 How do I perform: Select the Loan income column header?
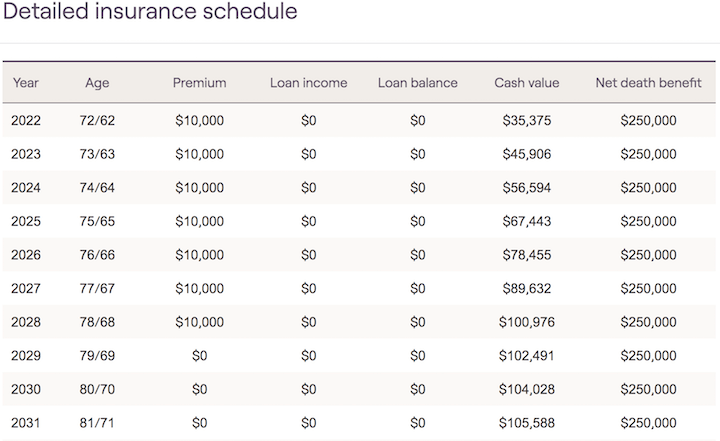308,83
